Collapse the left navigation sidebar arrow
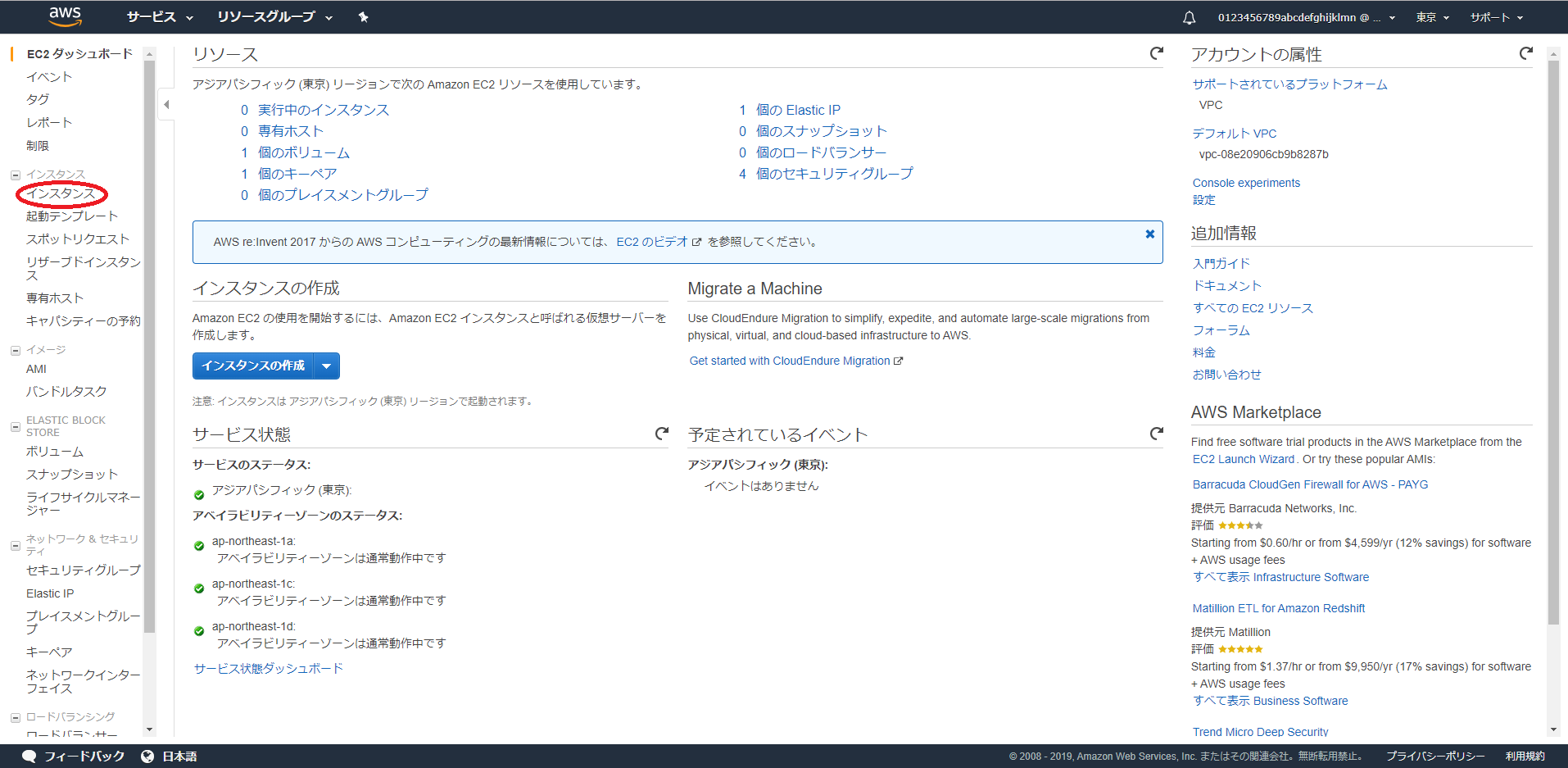 (x=166, y=104)
